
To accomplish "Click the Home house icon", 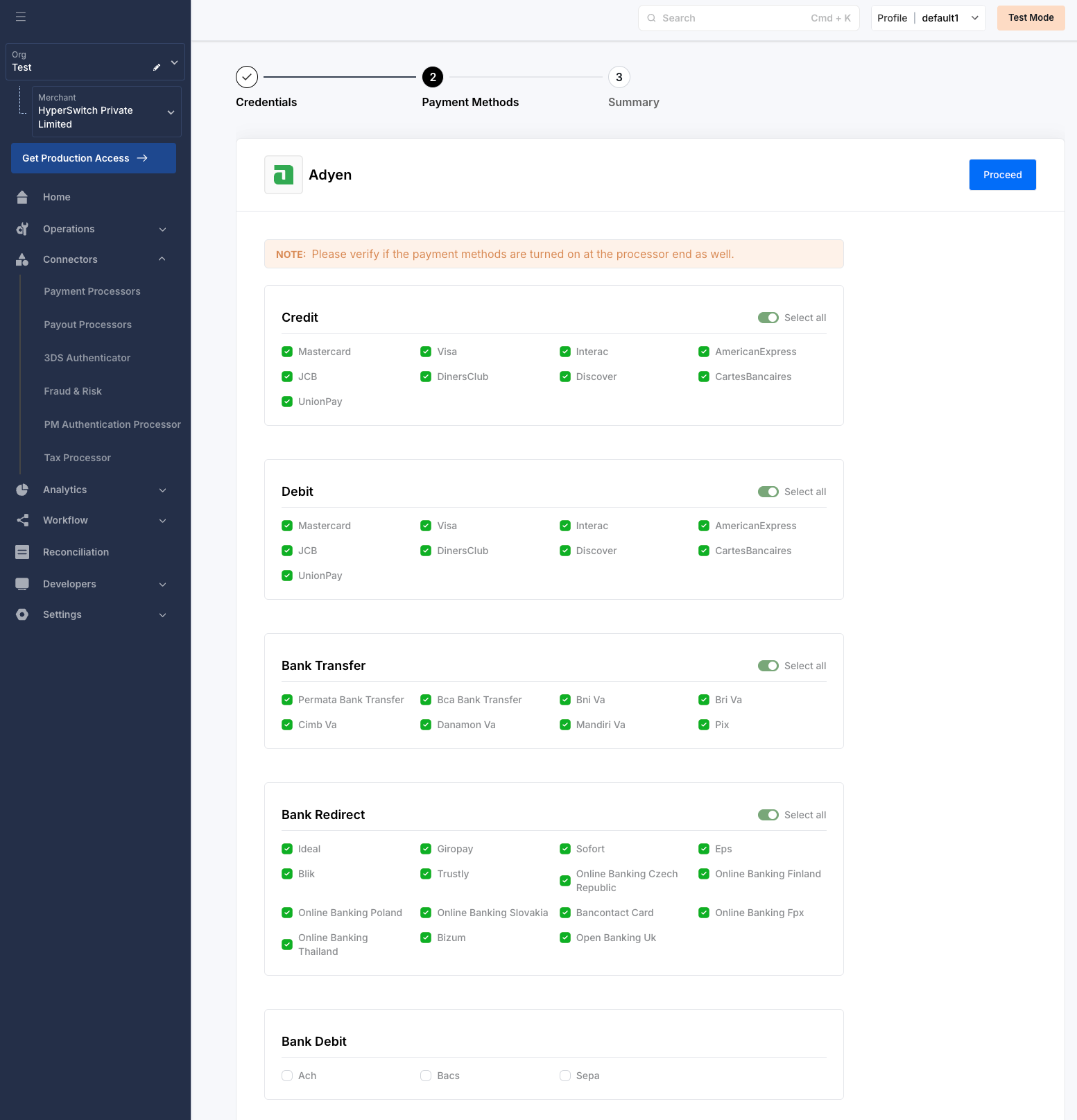I will (x=22, y=197).
